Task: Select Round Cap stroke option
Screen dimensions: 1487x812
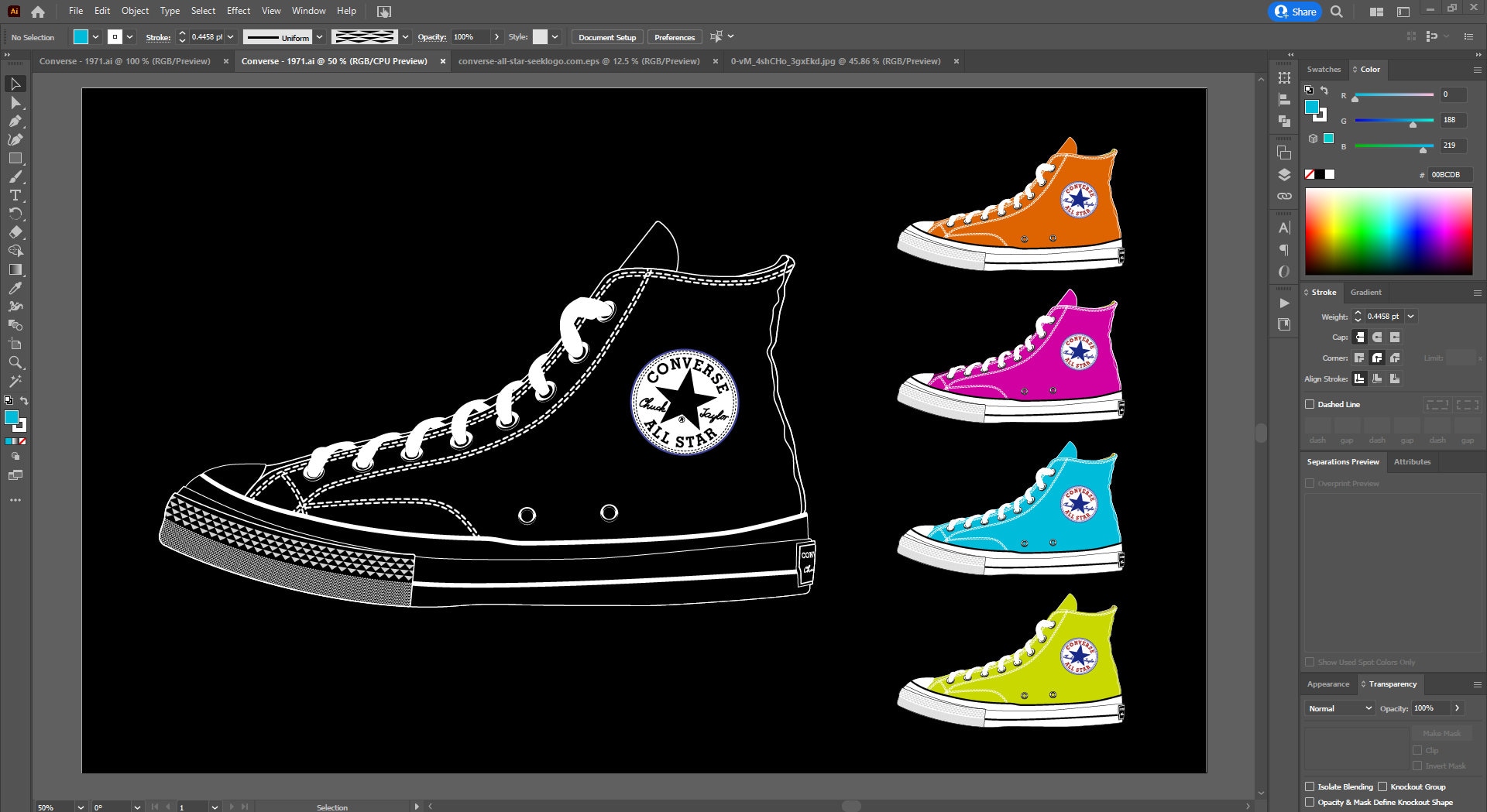Action: (x=1377, y=337)
